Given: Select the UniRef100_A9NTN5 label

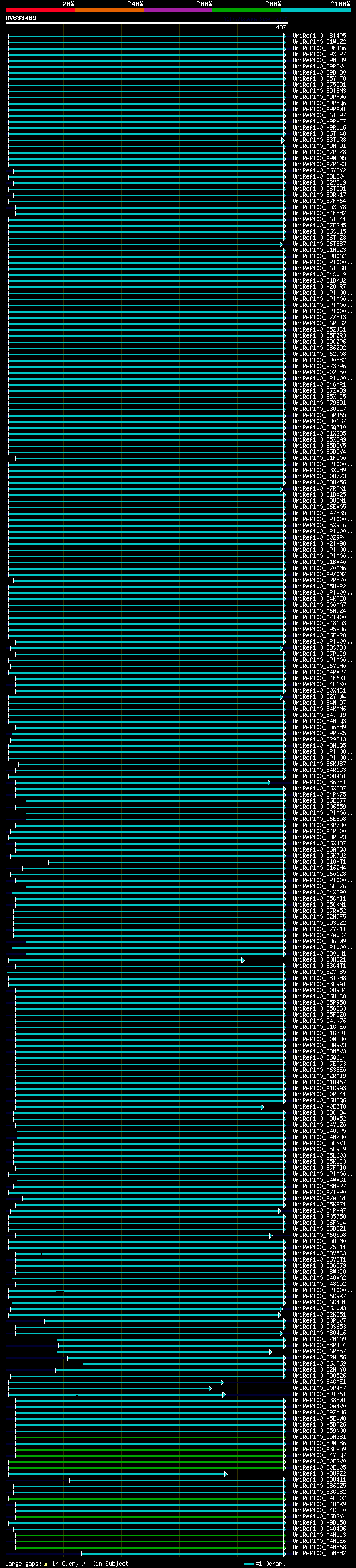Looking at the screenshot, I should (319, 159).
